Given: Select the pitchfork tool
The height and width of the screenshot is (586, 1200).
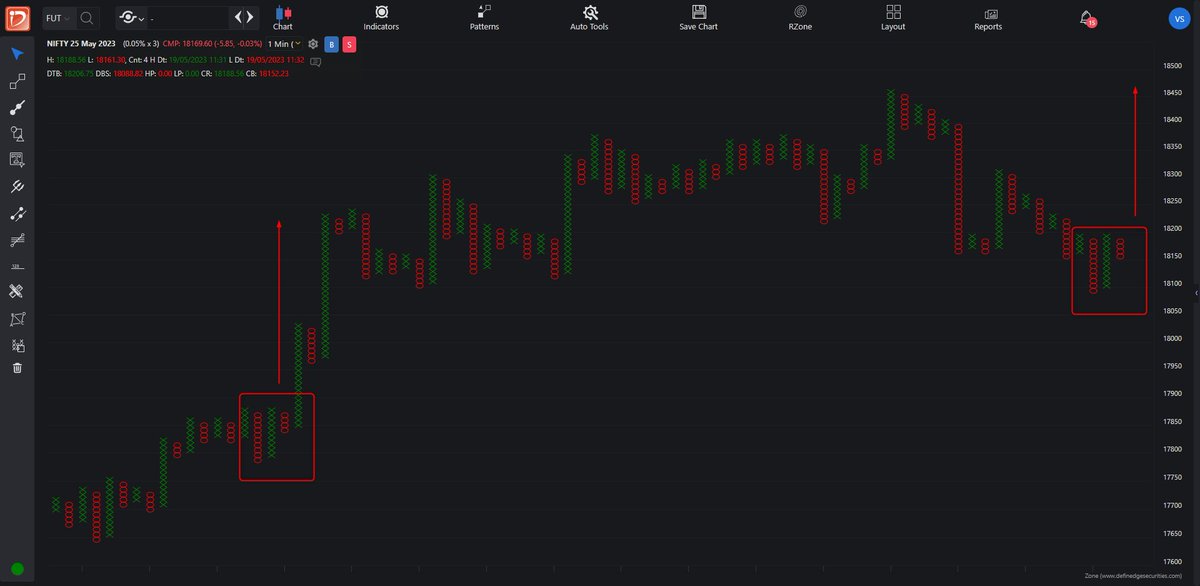Looking at the screenshot, I should click(x=17, y=186).
